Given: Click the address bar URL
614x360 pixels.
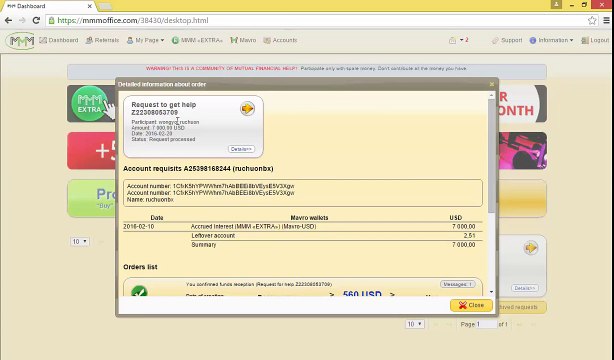Looking at the screenshot, I should click(133, 20).
